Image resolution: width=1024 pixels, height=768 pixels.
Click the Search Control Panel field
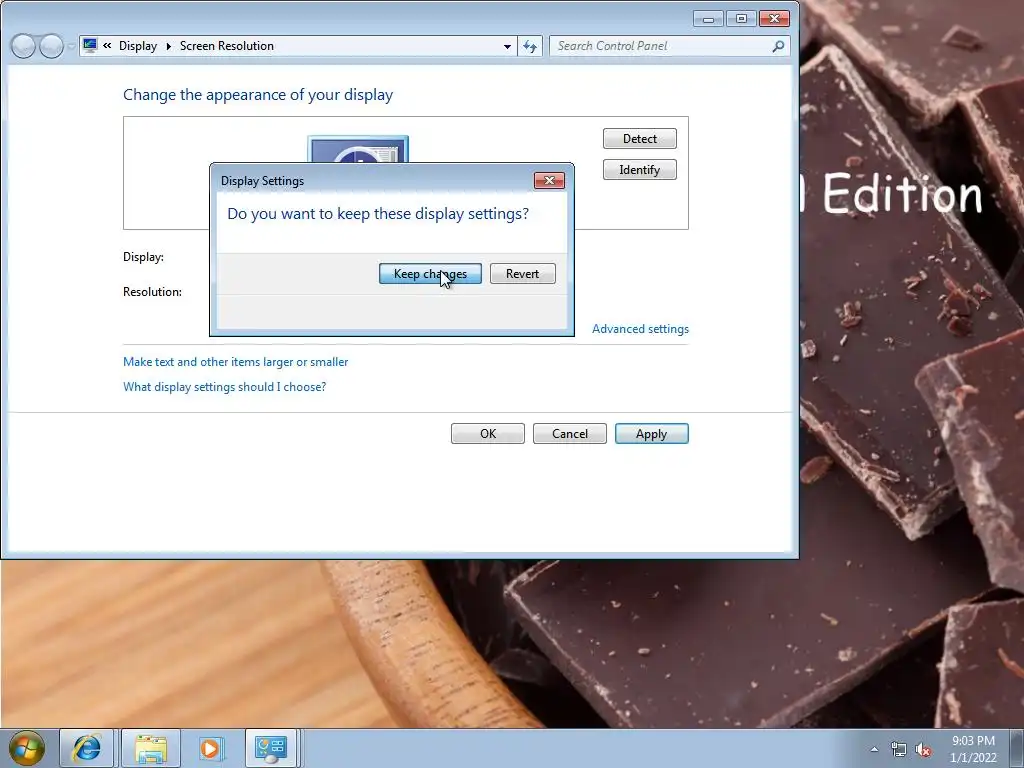[x=660, y=46]
